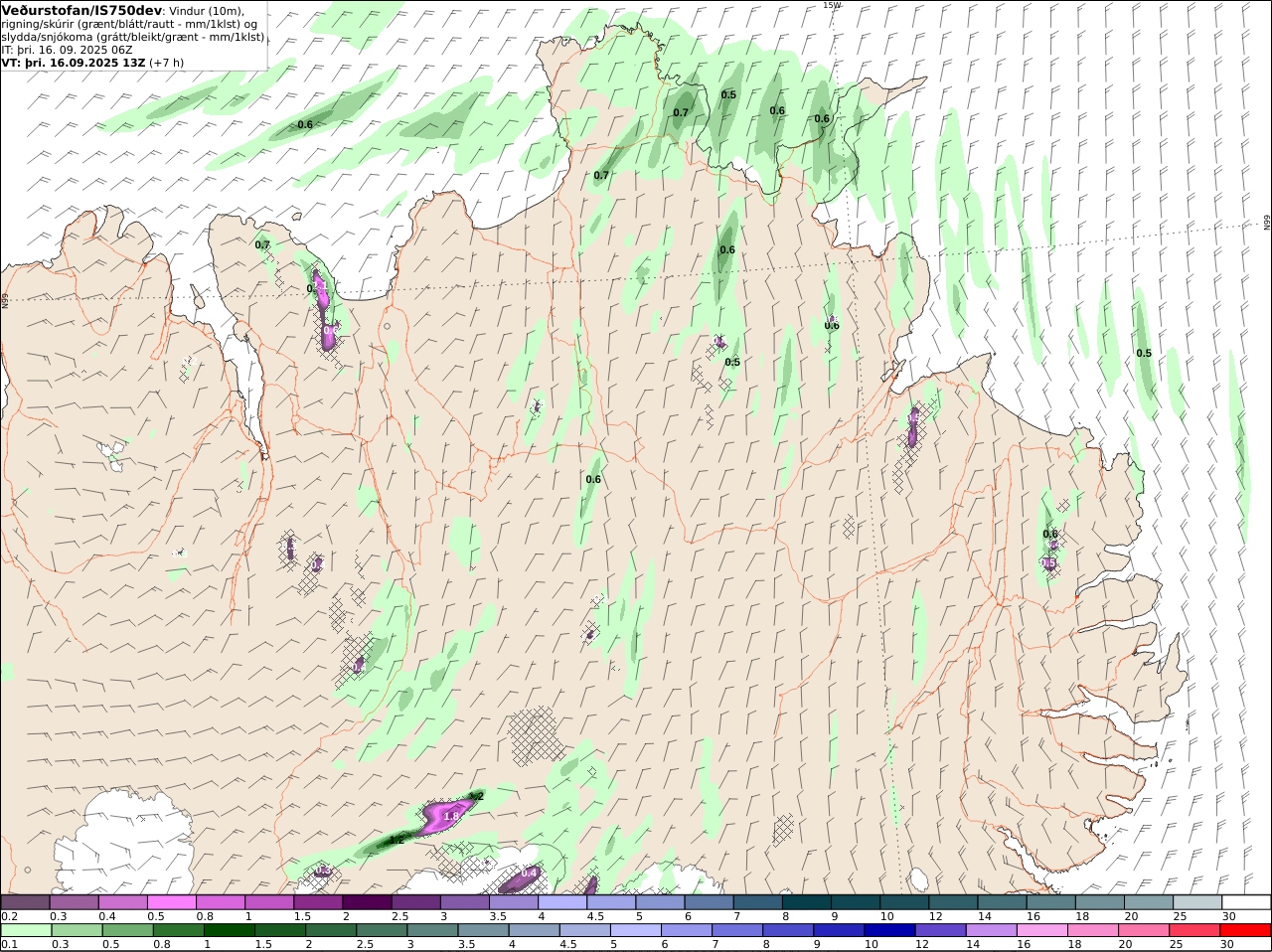The width and height of the screenshot is (1272, 952).
Task: Click the IT: þri. 16. 09. 2025 06Z line
Action: point(67,49)
